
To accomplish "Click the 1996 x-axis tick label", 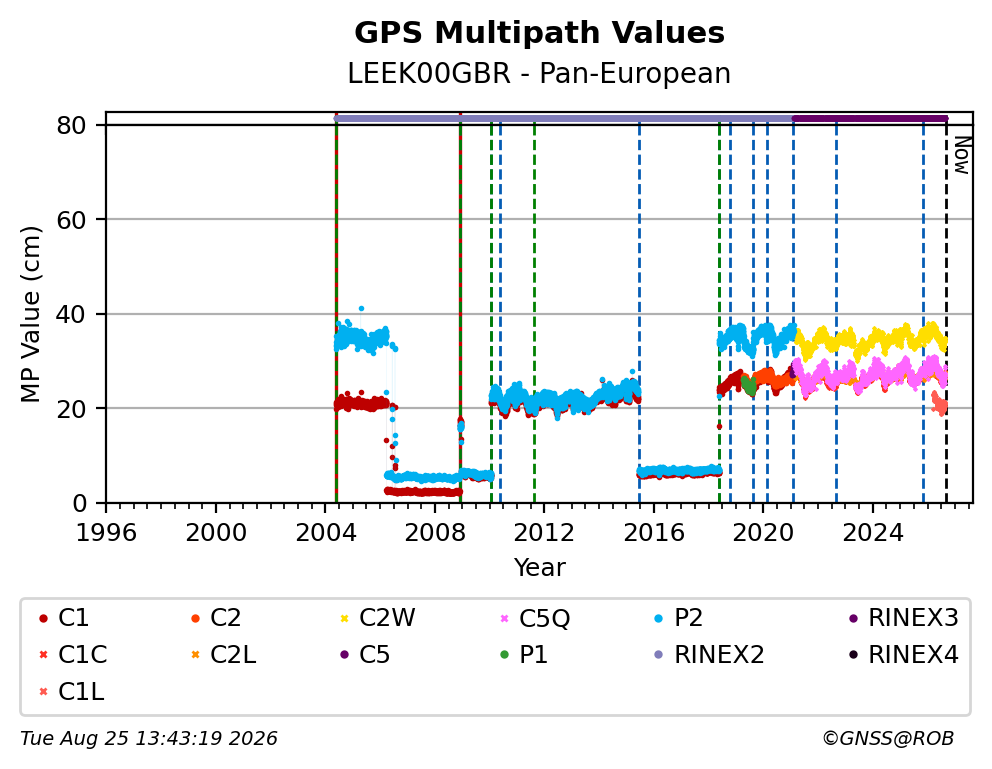I will (106, 533).
